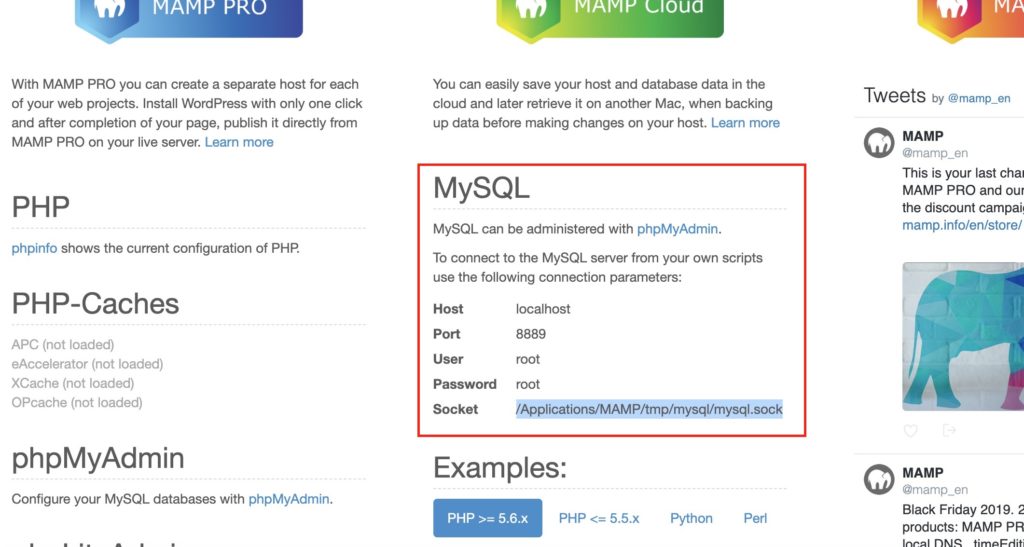1024x547 pixels.
Task: Click OPcache (not loaded) entry
Action: click(x=77, y=403)
